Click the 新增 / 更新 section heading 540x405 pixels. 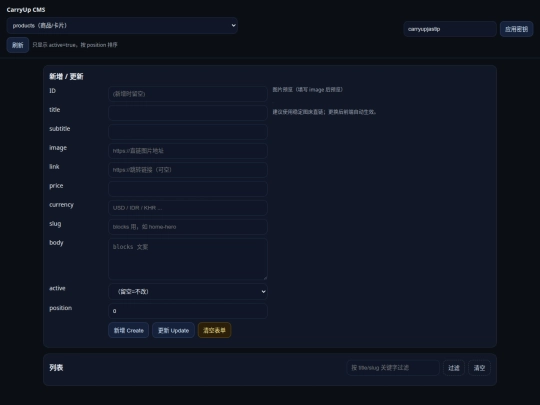66,76
